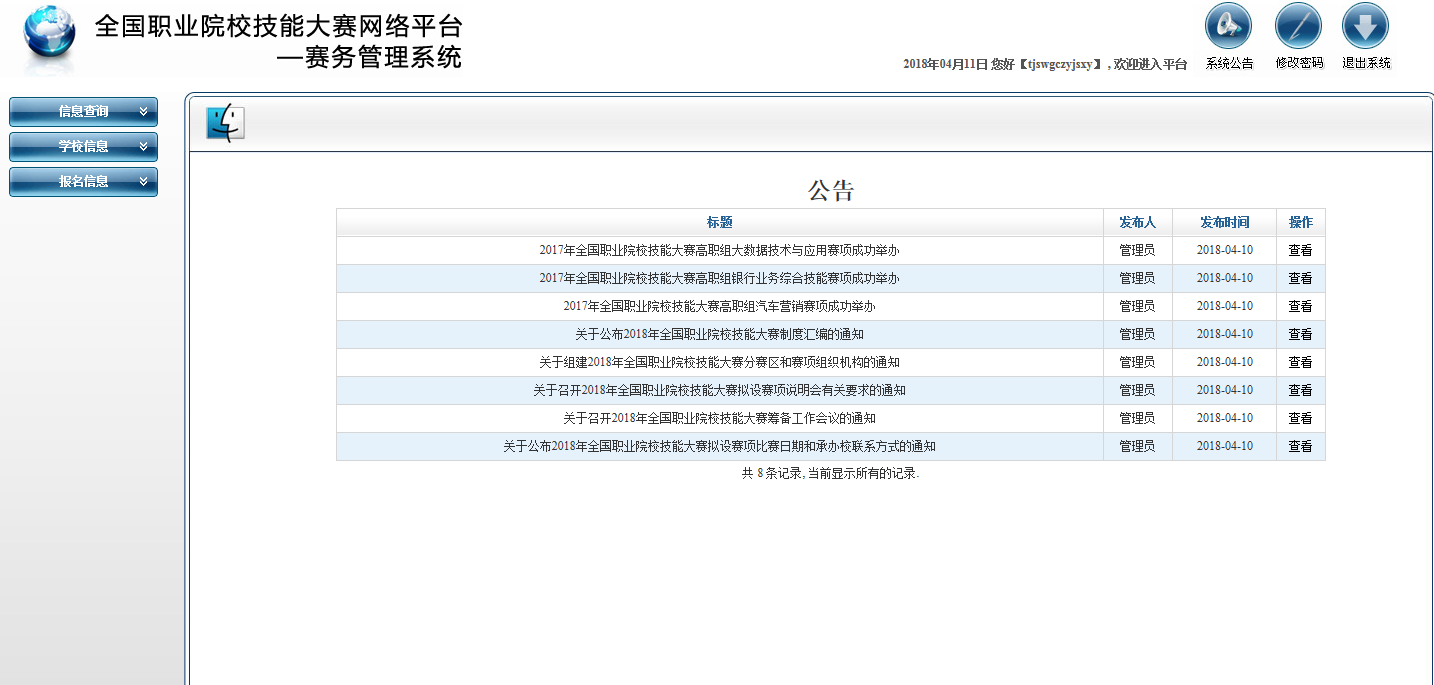The image size is (1434, 685).
Task: Open the 系统公告 megaphone icon
Action: [1228, 26]
